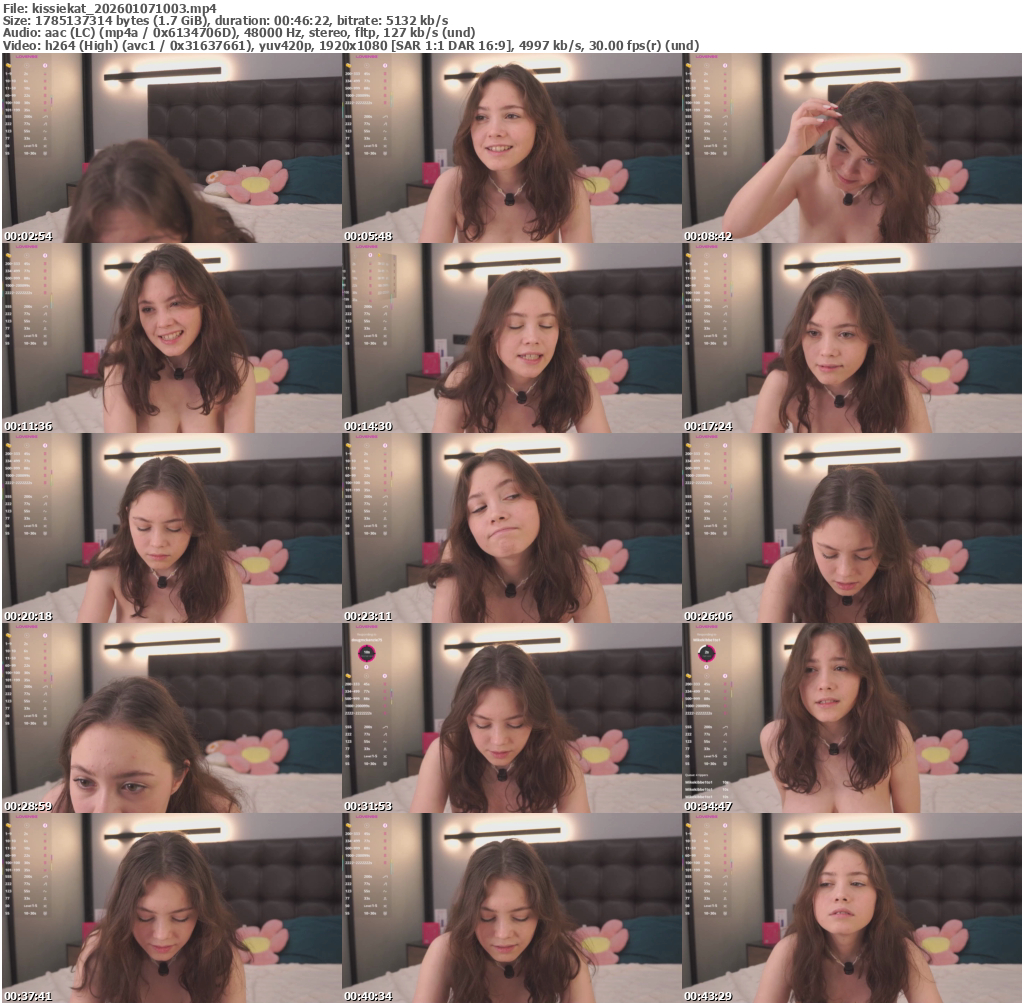Open the frame at 00:14:30
1024x1003 pixels.
click(511, 338)
